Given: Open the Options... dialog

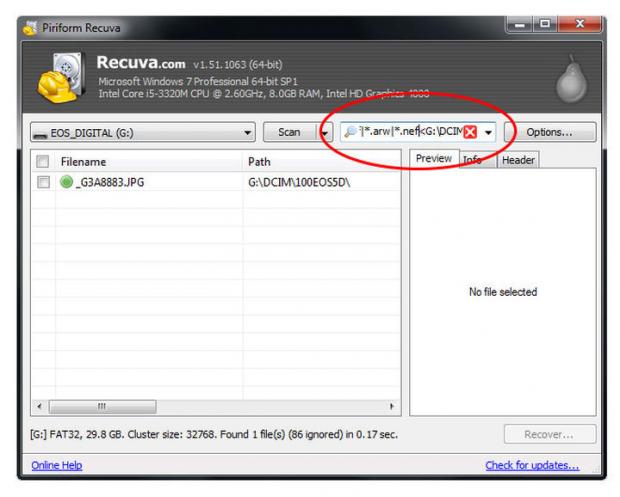Looking at the screenshot, I should pyautogui.click(x=549, y=132).
